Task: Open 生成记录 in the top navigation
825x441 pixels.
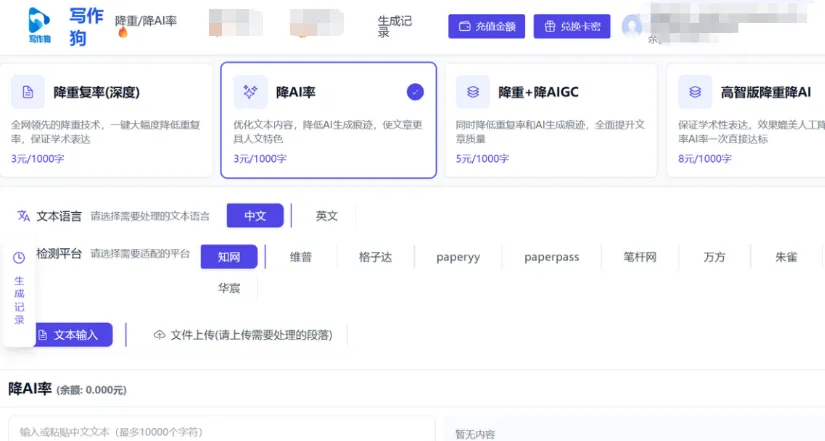Action: point(395,26)
